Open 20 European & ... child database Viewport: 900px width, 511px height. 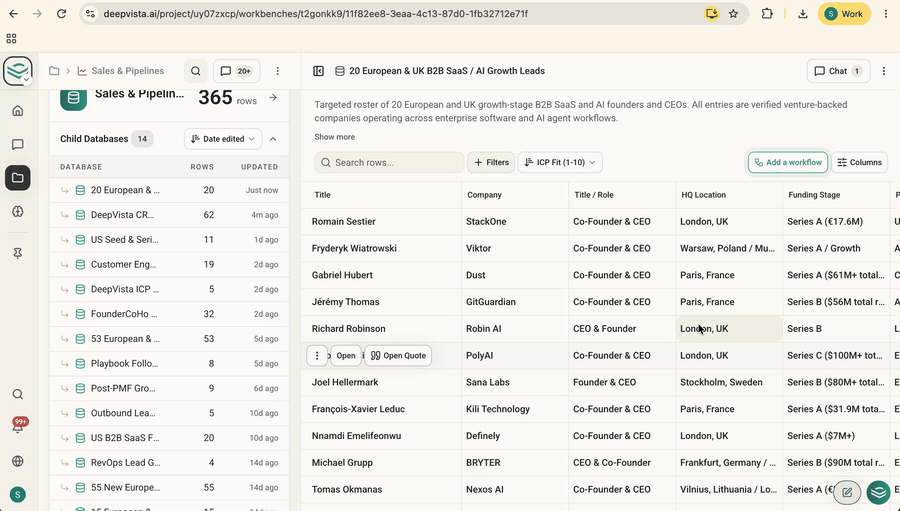[x=169, y=190]
